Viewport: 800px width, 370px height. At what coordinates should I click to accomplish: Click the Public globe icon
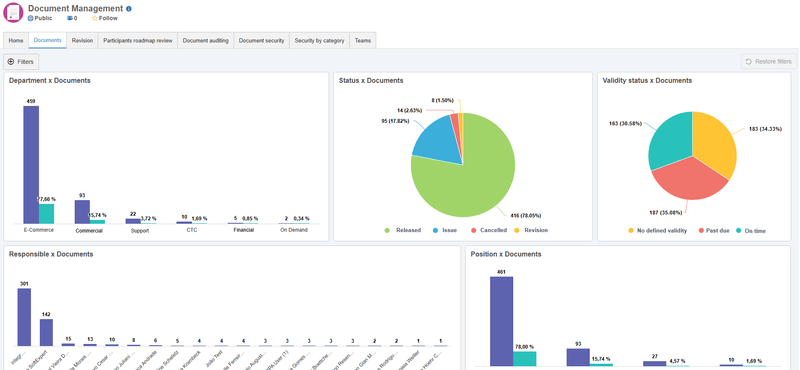31,18
